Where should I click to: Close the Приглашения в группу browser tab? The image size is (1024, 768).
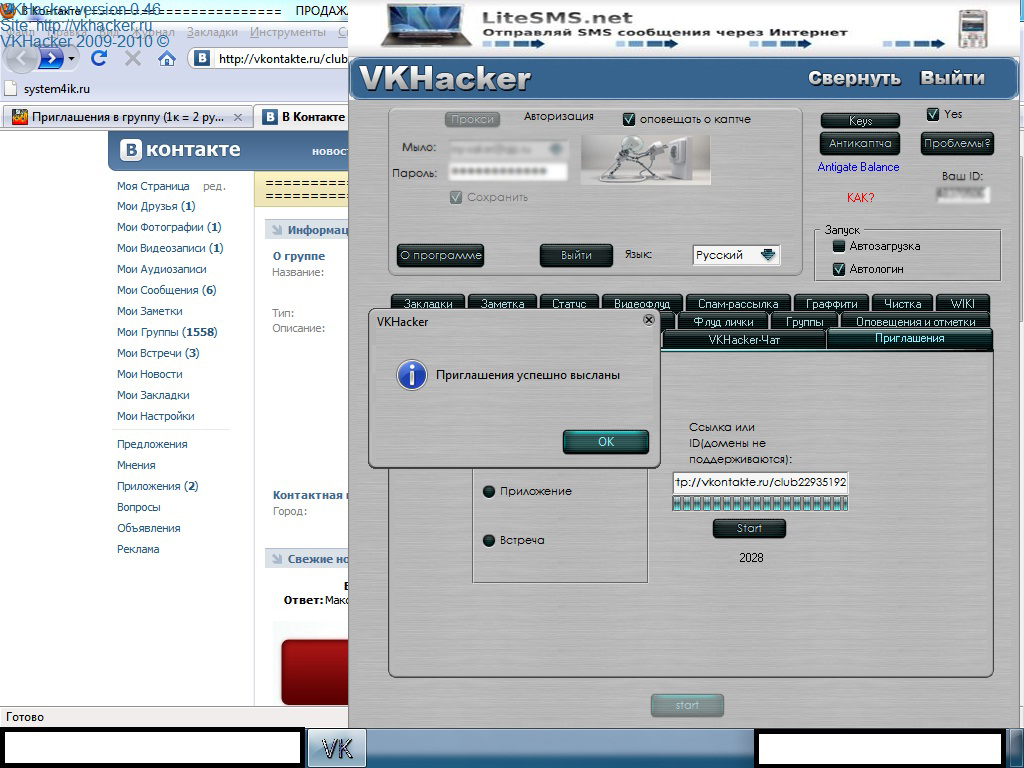tap(238, 118)
